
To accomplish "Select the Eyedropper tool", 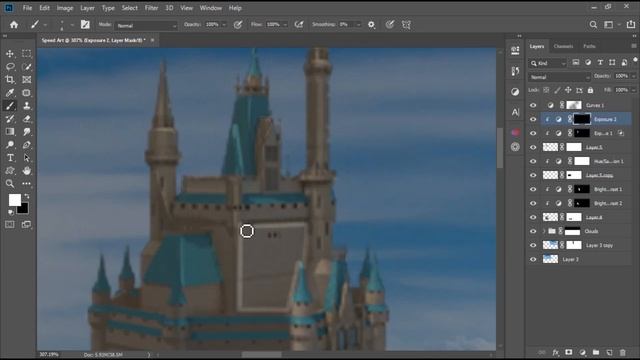I will click(10, 93).
